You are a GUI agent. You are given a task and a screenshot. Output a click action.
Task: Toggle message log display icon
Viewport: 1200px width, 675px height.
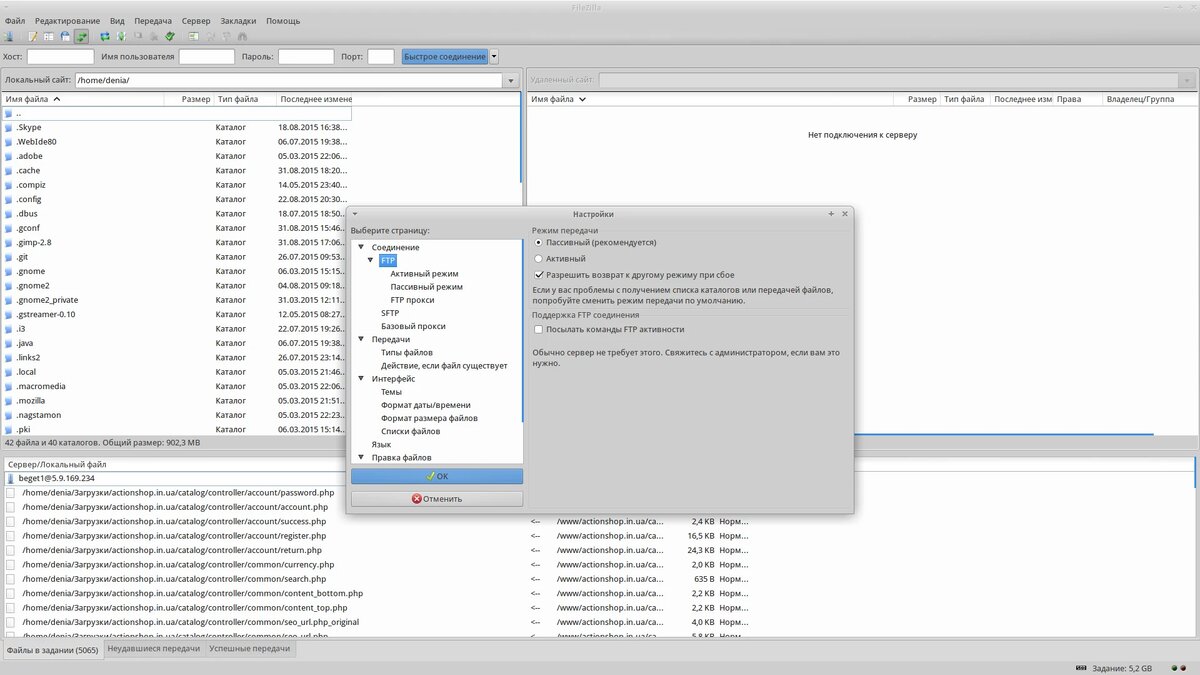(33, 37)
